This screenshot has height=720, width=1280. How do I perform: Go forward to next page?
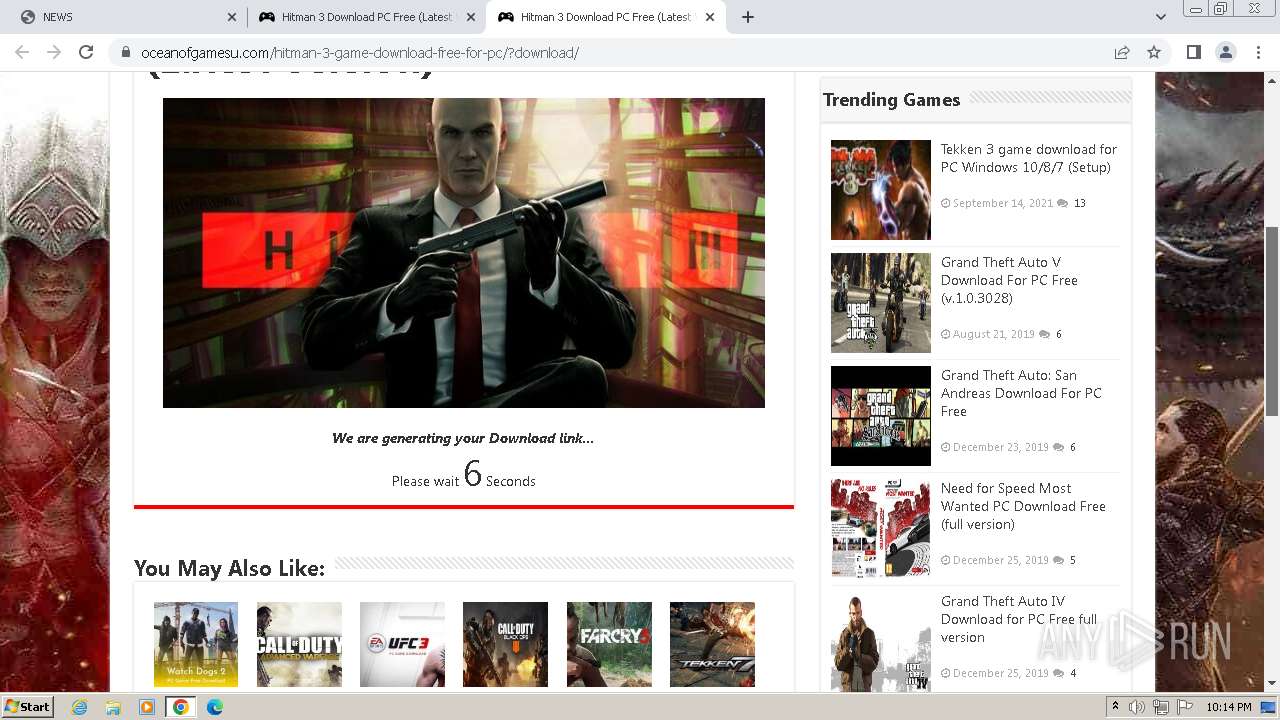click(x=54, y=52)
